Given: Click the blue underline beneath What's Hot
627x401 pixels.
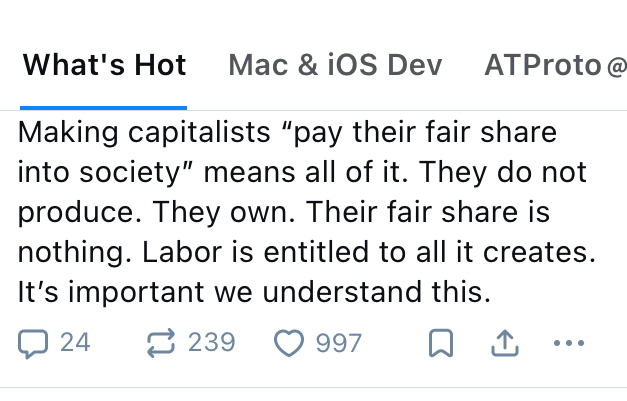Looking at the screenshot, I should 104,106.
